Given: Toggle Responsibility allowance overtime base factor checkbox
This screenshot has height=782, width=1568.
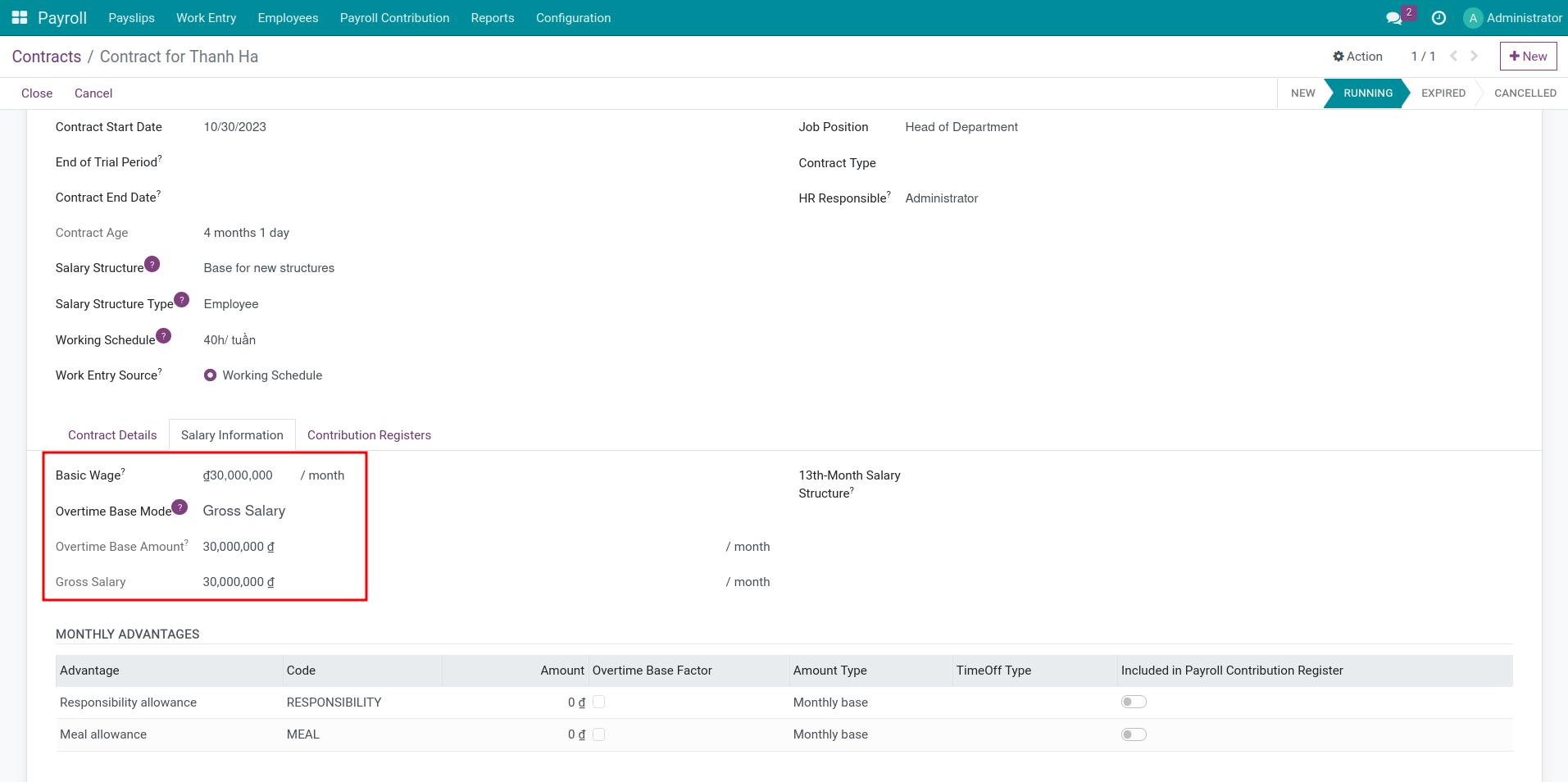Looking at the screenshot, I should click(x=598, y=702).
